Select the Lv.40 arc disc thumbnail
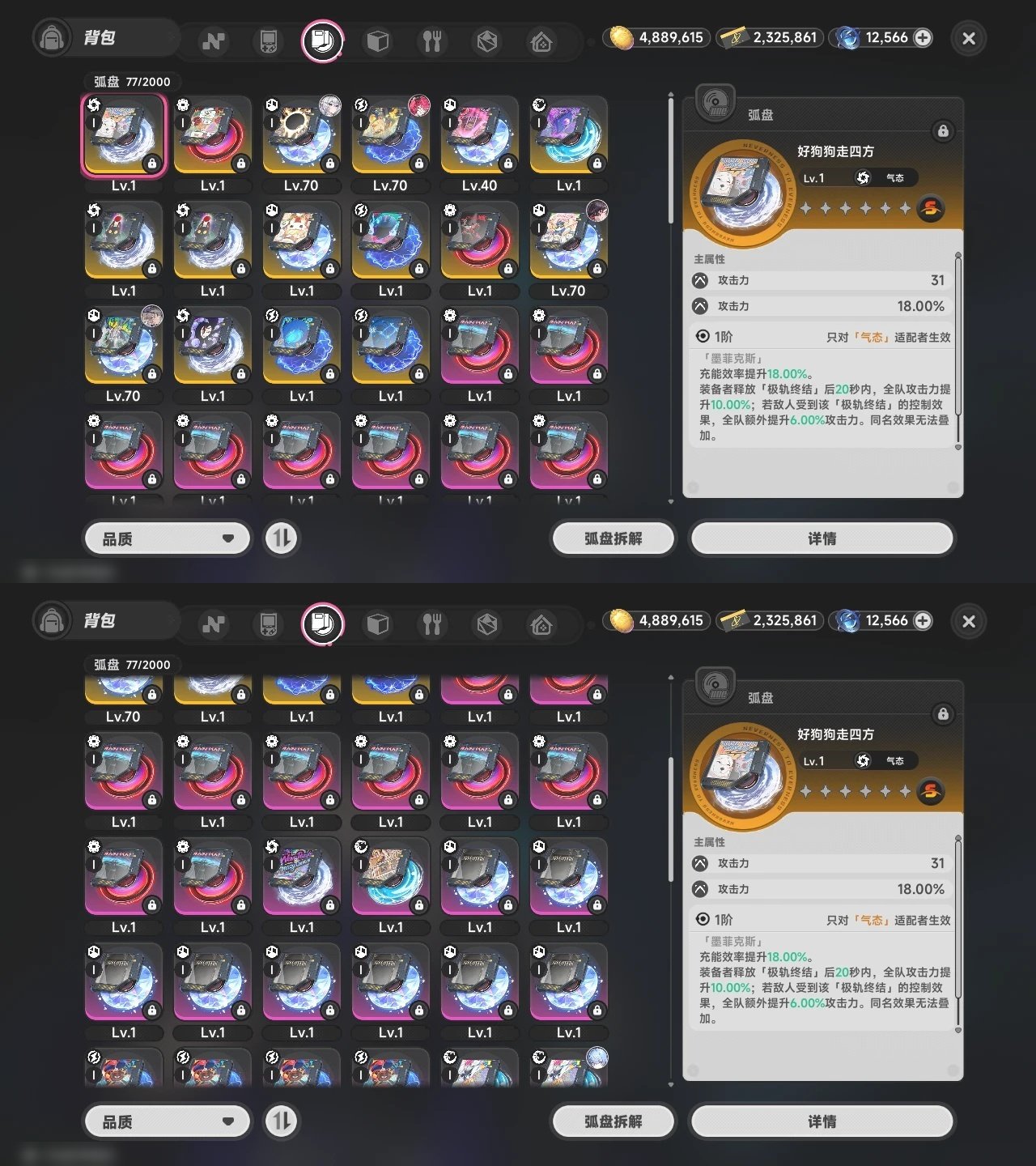Viewport: 1036px width, 1166px height. click(x=479, y=135)
